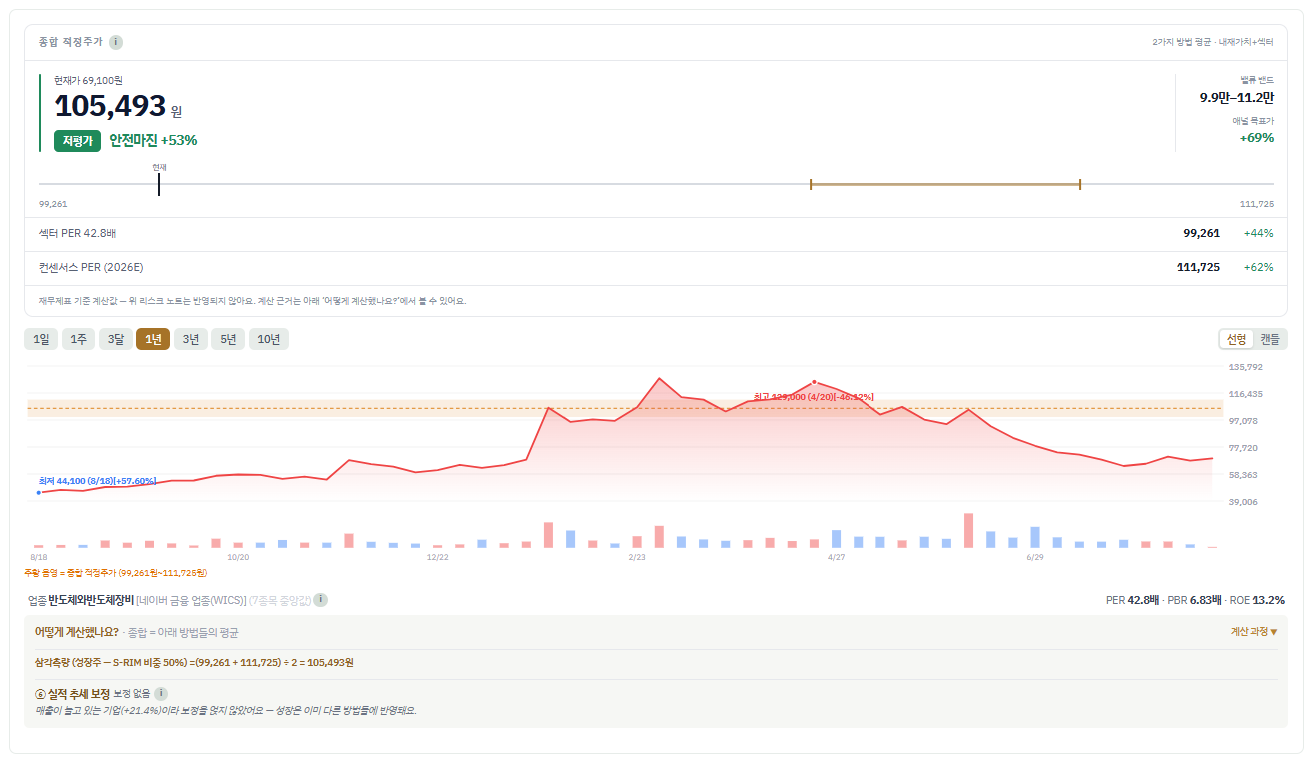This screenshot has width=1307, height=759.
Task: Click the green 저평가 badge
Action: [x=78, y=141]
